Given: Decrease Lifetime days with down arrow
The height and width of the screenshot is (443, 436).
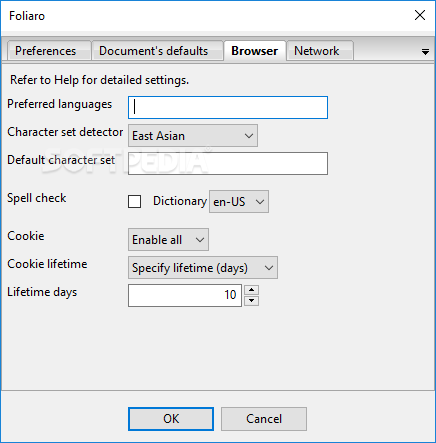Looking at the screenshot, I should [x=252, y=301].
